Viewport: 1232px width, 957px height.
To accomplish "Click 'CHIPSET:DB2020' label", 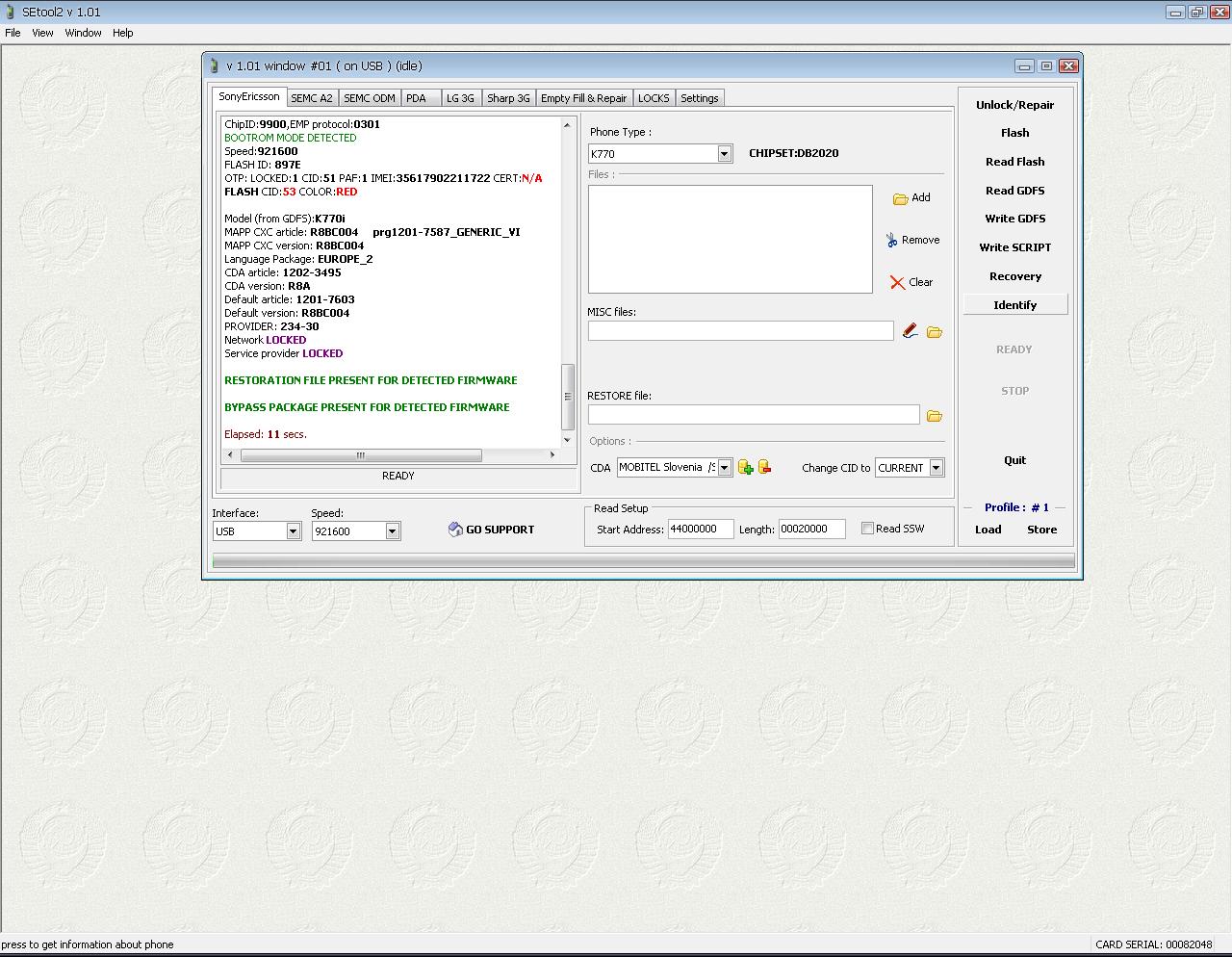I will [794, 153].
